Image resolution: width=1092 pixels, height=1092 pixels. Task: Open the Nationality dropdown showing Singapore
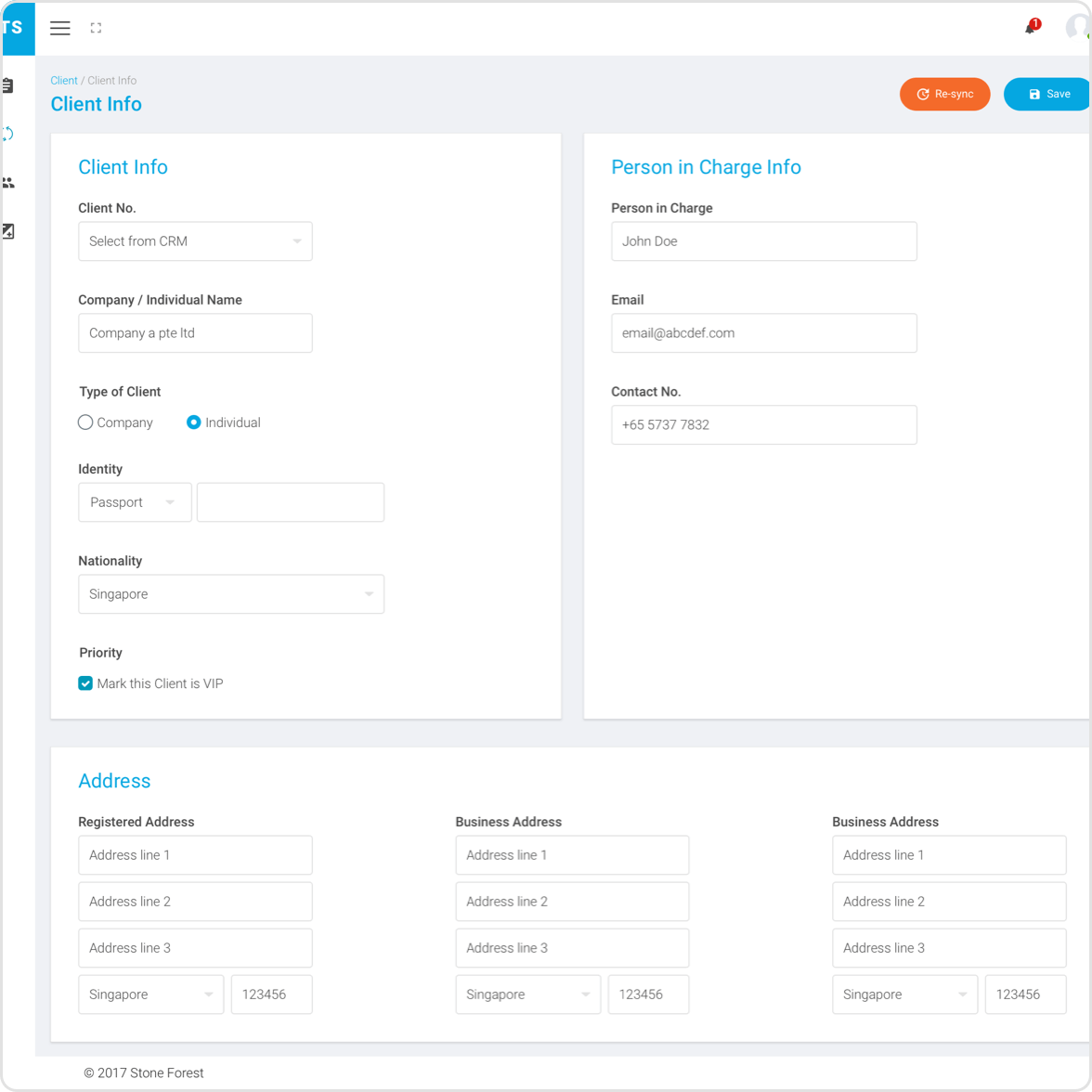(x=231, y=594)
